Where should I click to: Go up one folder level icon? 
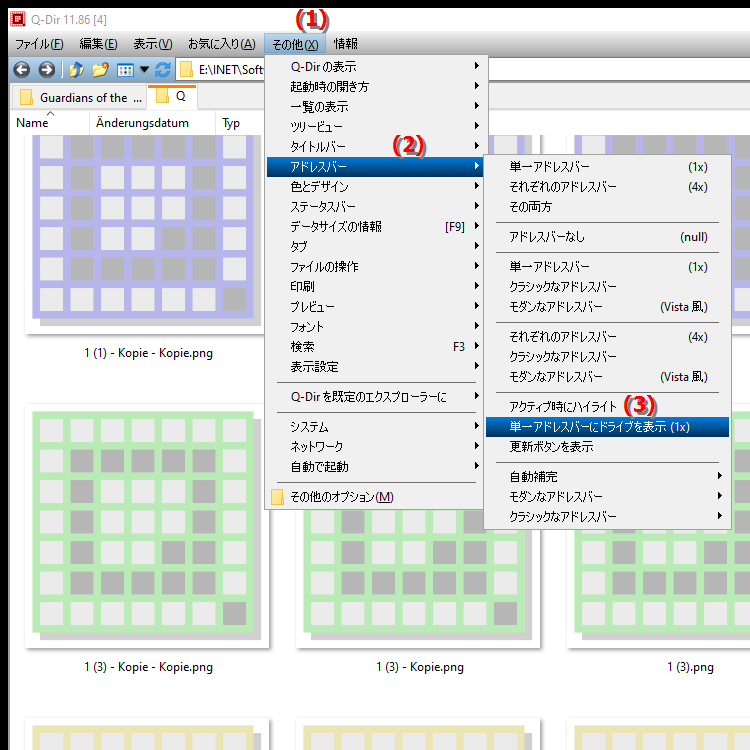coord(76,70)
